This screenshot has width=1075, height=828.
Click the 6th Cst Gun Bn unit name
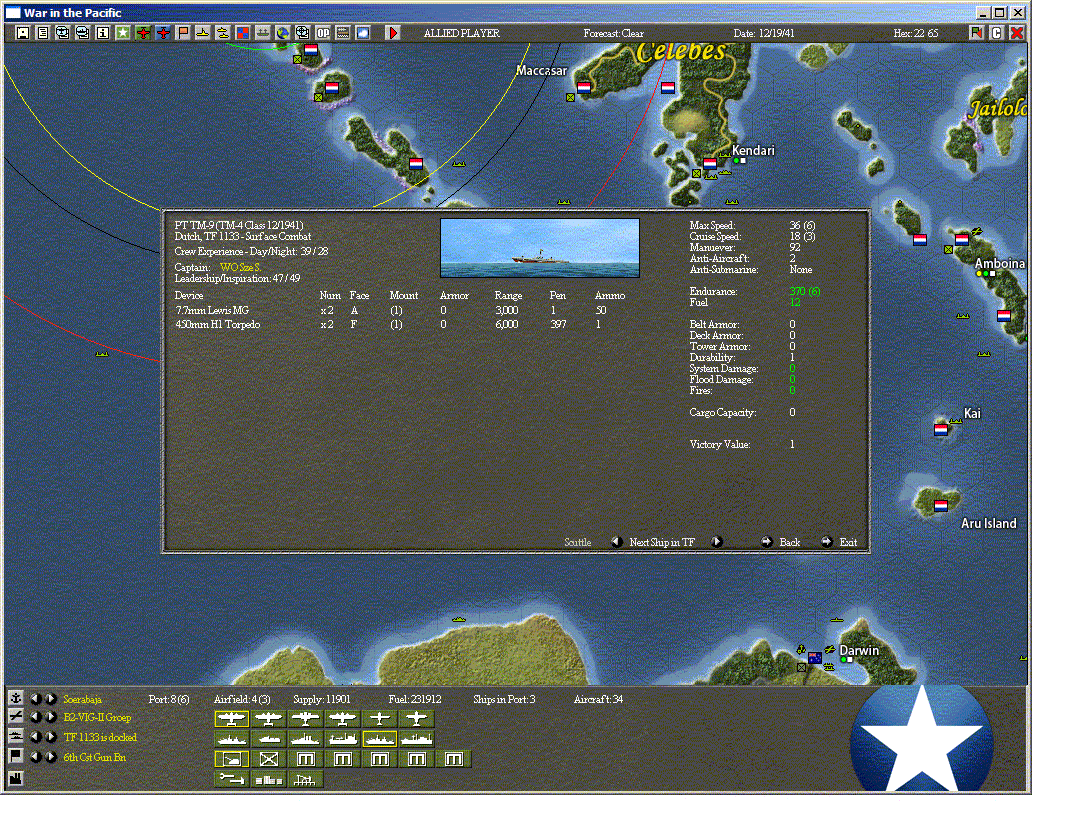pyautogui.click(x=95, y=757)
